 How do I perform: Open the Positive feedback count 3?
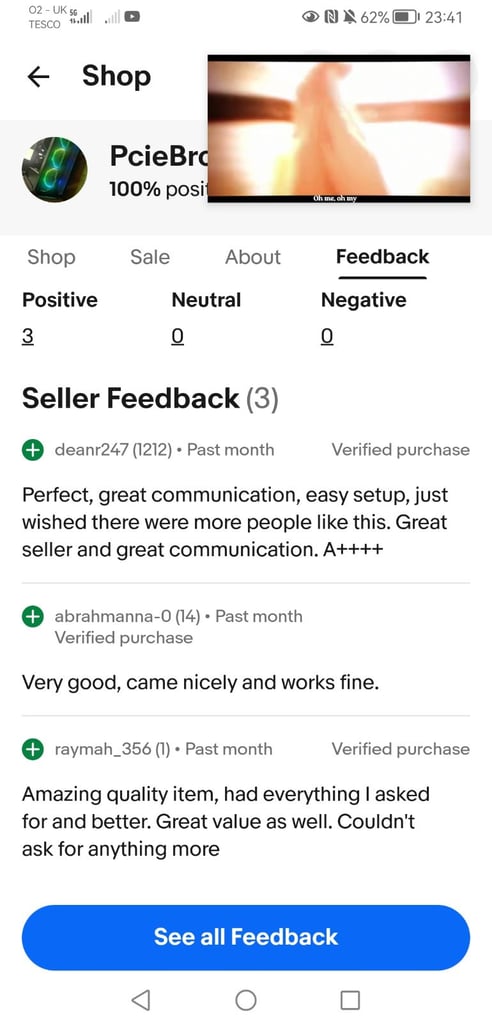[28, 336]
